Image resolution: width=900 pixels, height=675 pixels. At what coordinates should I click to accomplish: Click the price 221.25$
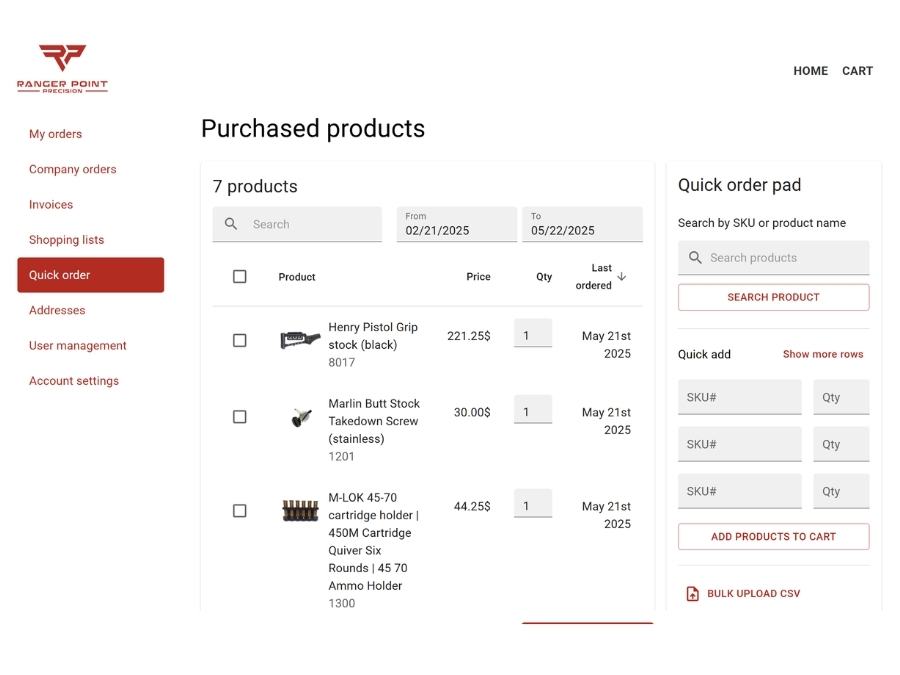(469, 336)
